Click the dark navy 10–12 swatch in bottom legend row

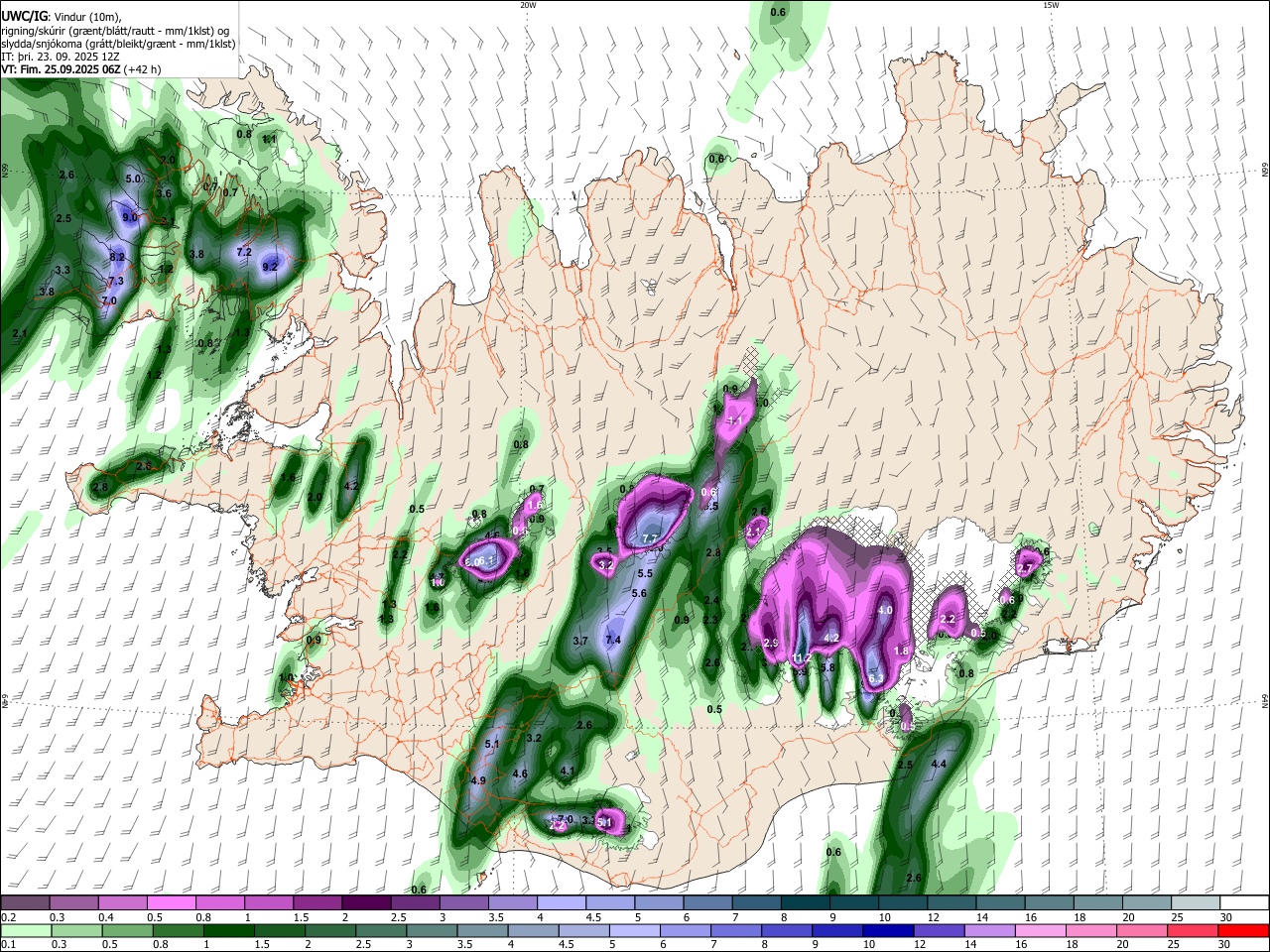click(x=888, y=930)
